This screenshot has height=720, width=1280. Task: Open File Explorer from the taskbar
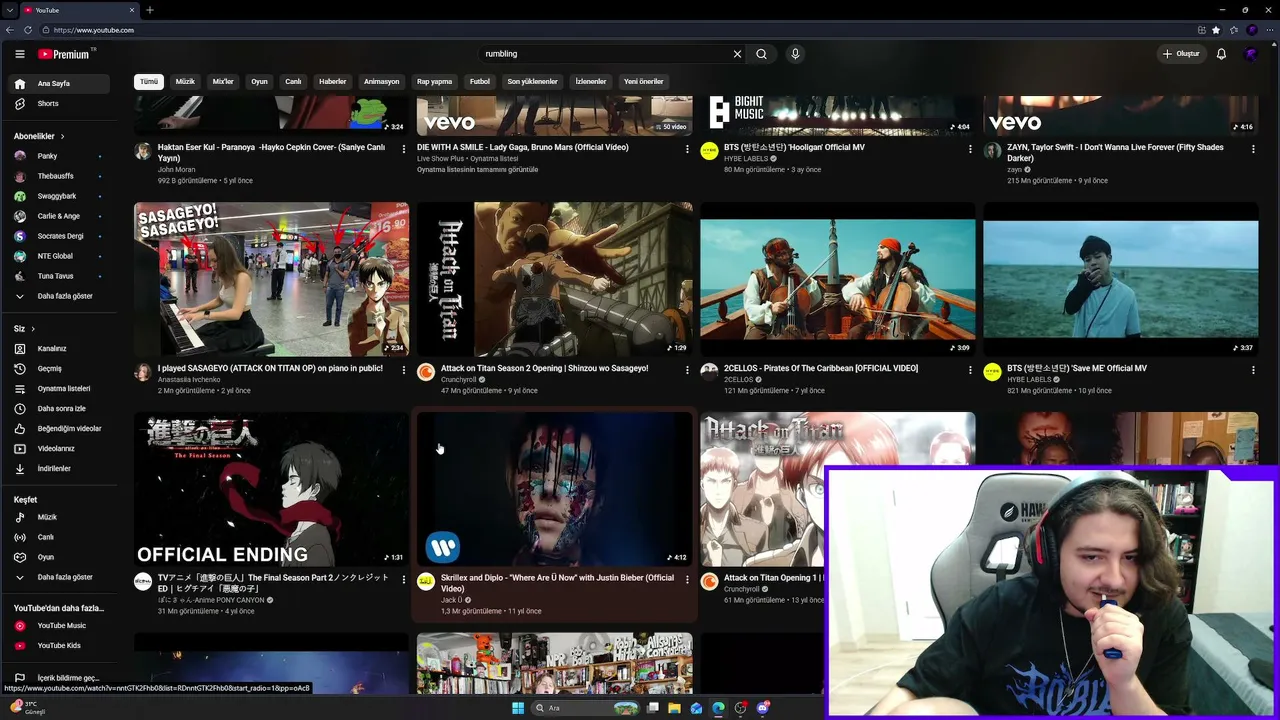pos(675,708)
